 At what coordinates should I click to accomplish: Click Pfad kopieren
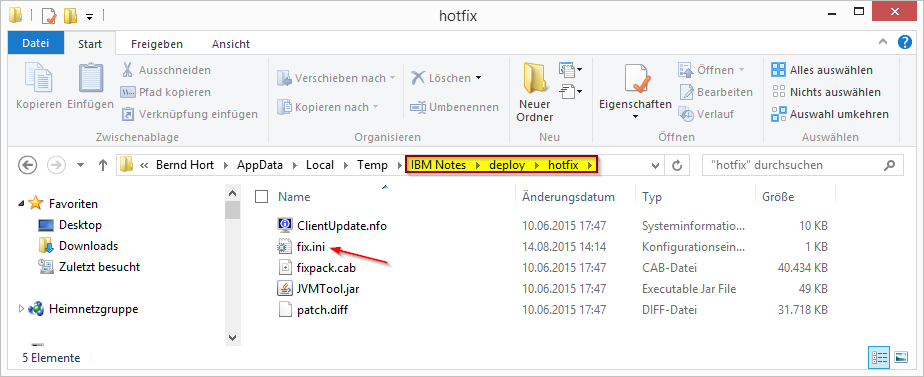click(x=166, y=92)
